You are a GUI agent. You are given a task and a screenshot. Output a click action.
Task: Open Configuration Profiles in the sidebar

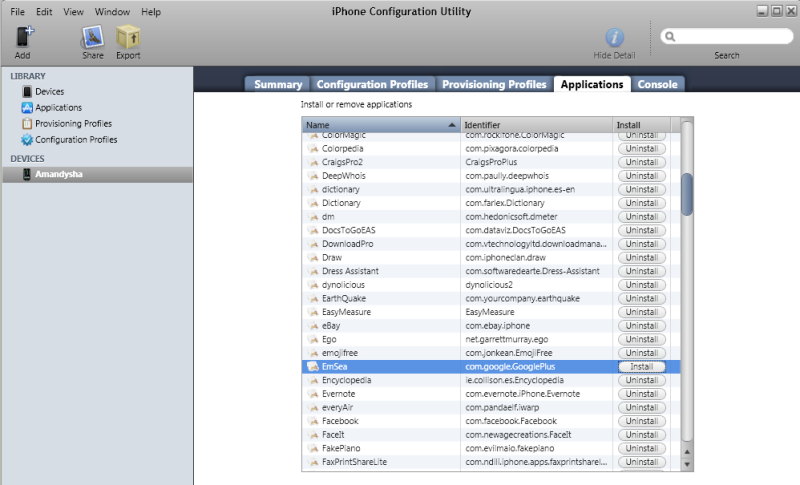[76, 139]
